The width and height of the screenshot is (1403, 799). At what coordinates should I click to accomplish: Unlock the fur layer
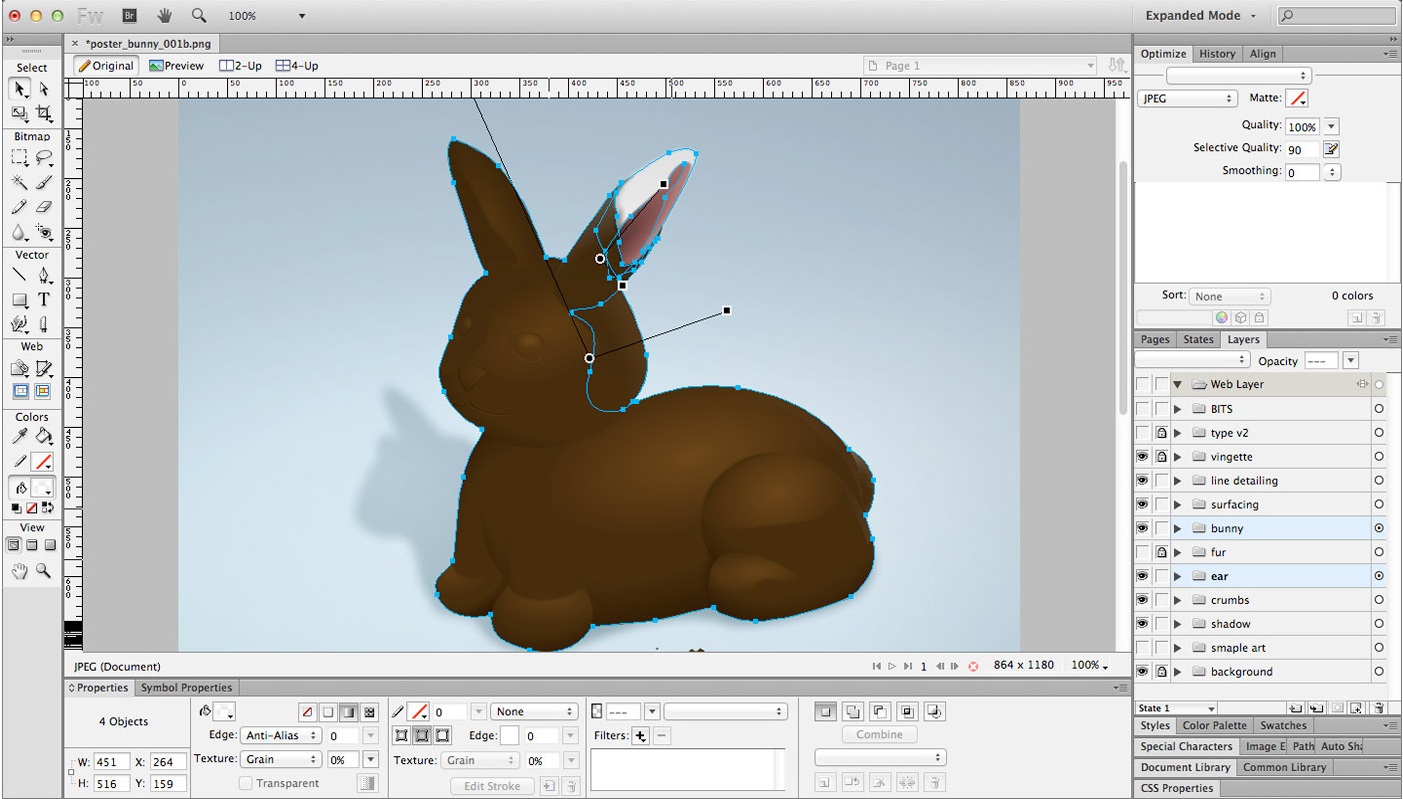click(1161, 552)
